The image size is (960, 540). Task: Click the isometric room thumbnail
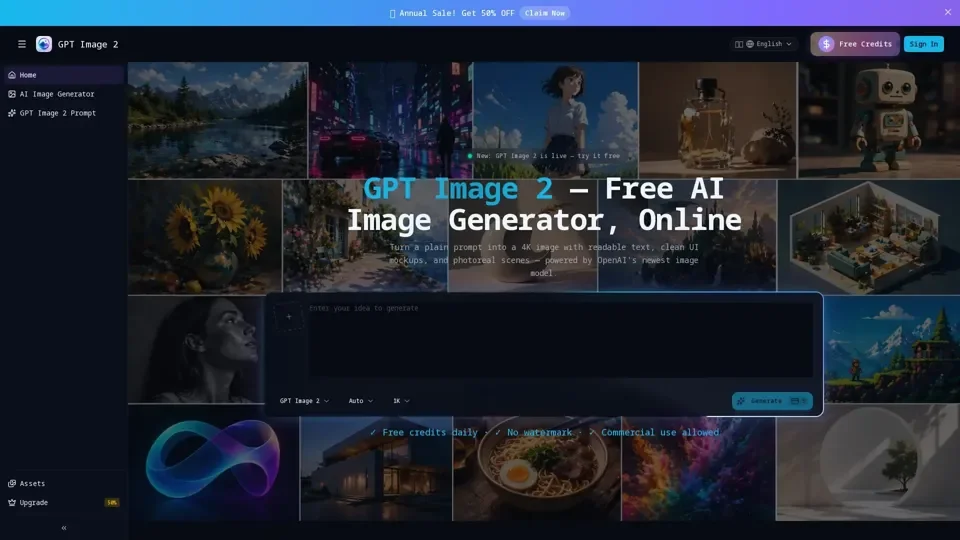click(869, 237)
